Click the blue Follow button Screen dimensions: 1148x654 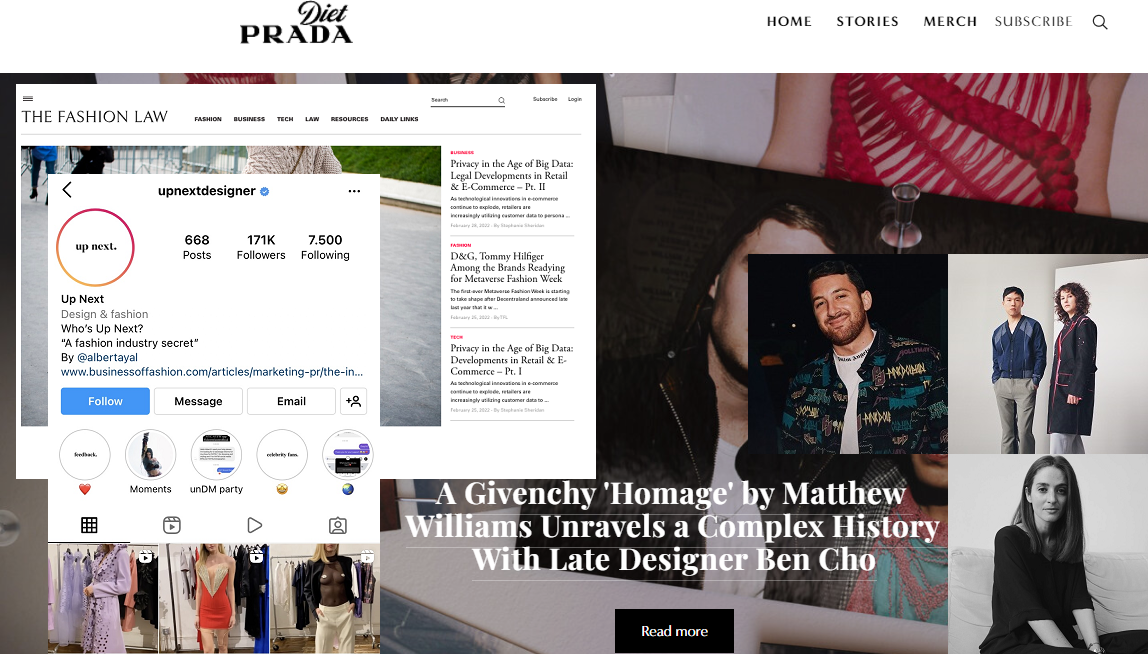coord(105,401)
